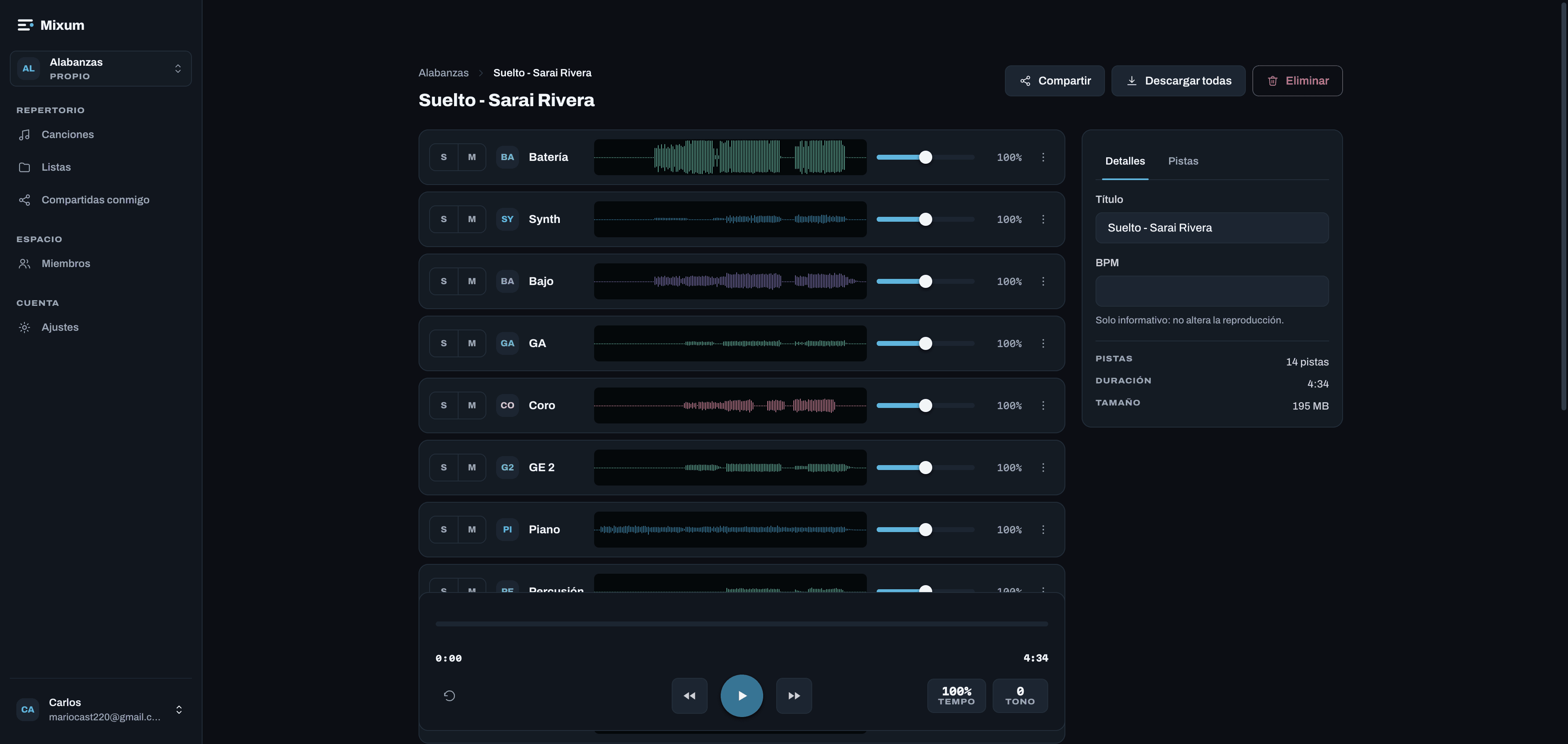
Task: Open the GE 2 track options menu
Action: tap(1043, 468)
